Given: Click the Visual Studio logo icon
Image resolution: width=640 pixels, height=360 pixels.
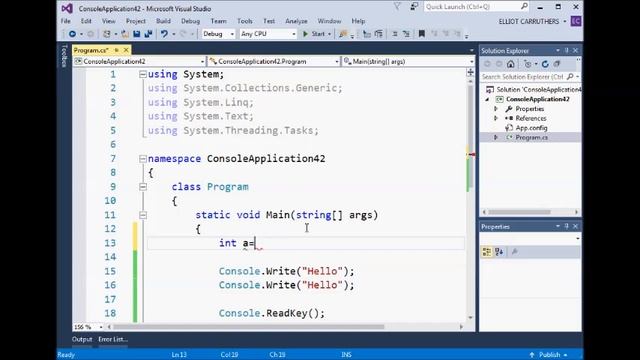Looking at the screenshot, I should 67,8.
